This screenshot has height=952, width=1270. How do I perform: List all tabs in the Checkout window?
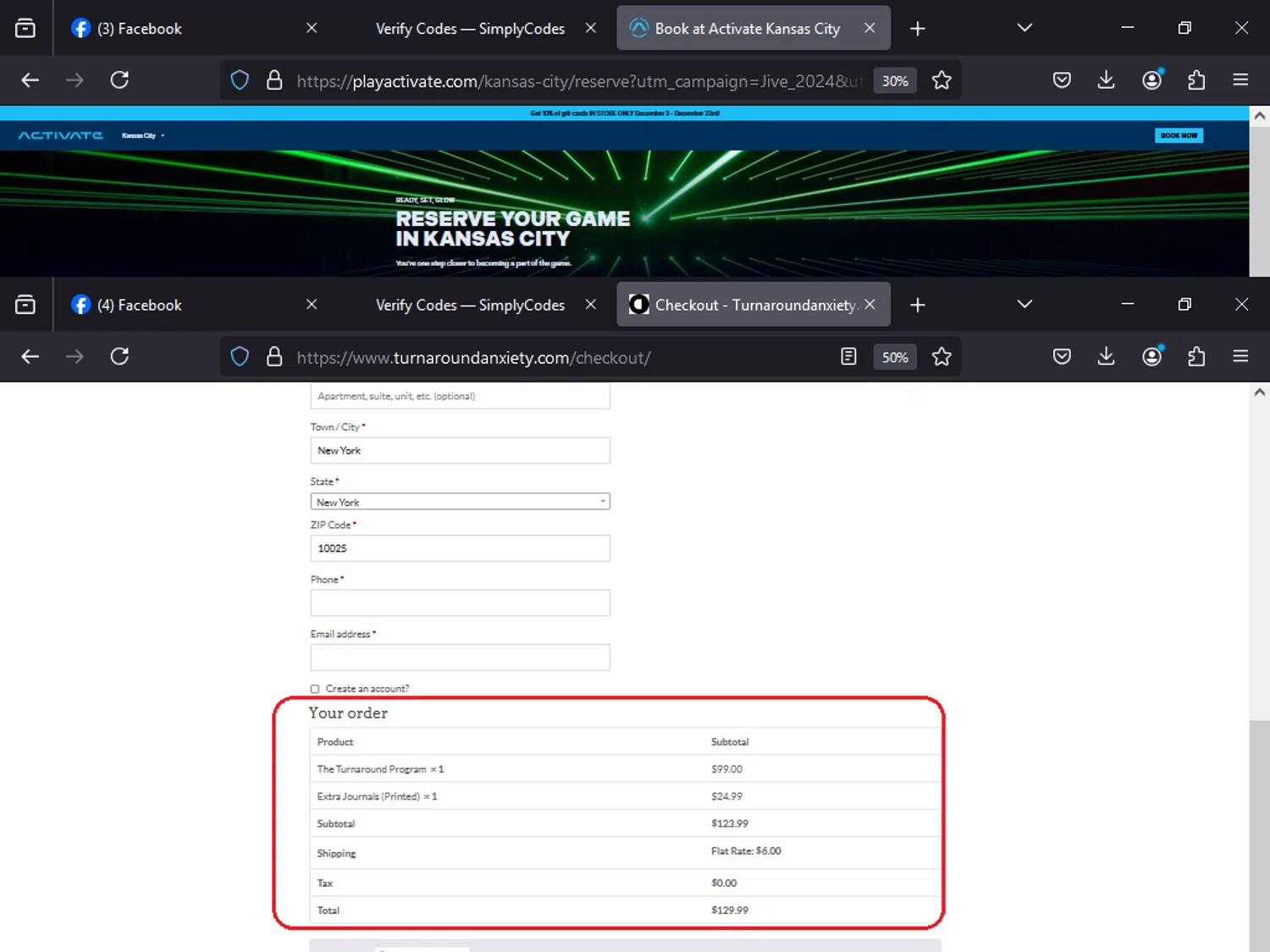pos(1024,305)
